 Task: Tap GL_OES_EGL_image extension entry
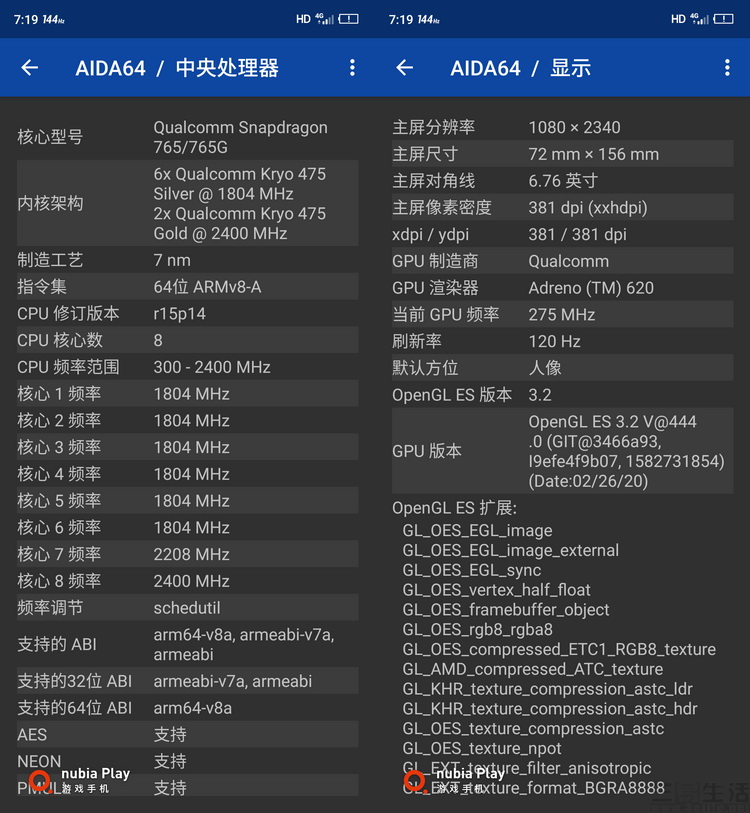point(477,530)
